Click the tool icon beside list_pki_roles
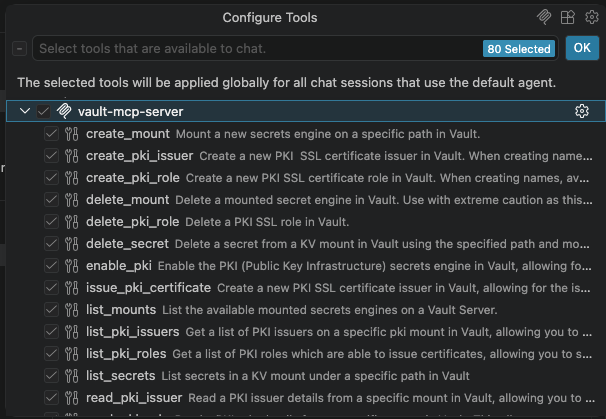This screenshot has width=606, height=419. click(71, 353)
